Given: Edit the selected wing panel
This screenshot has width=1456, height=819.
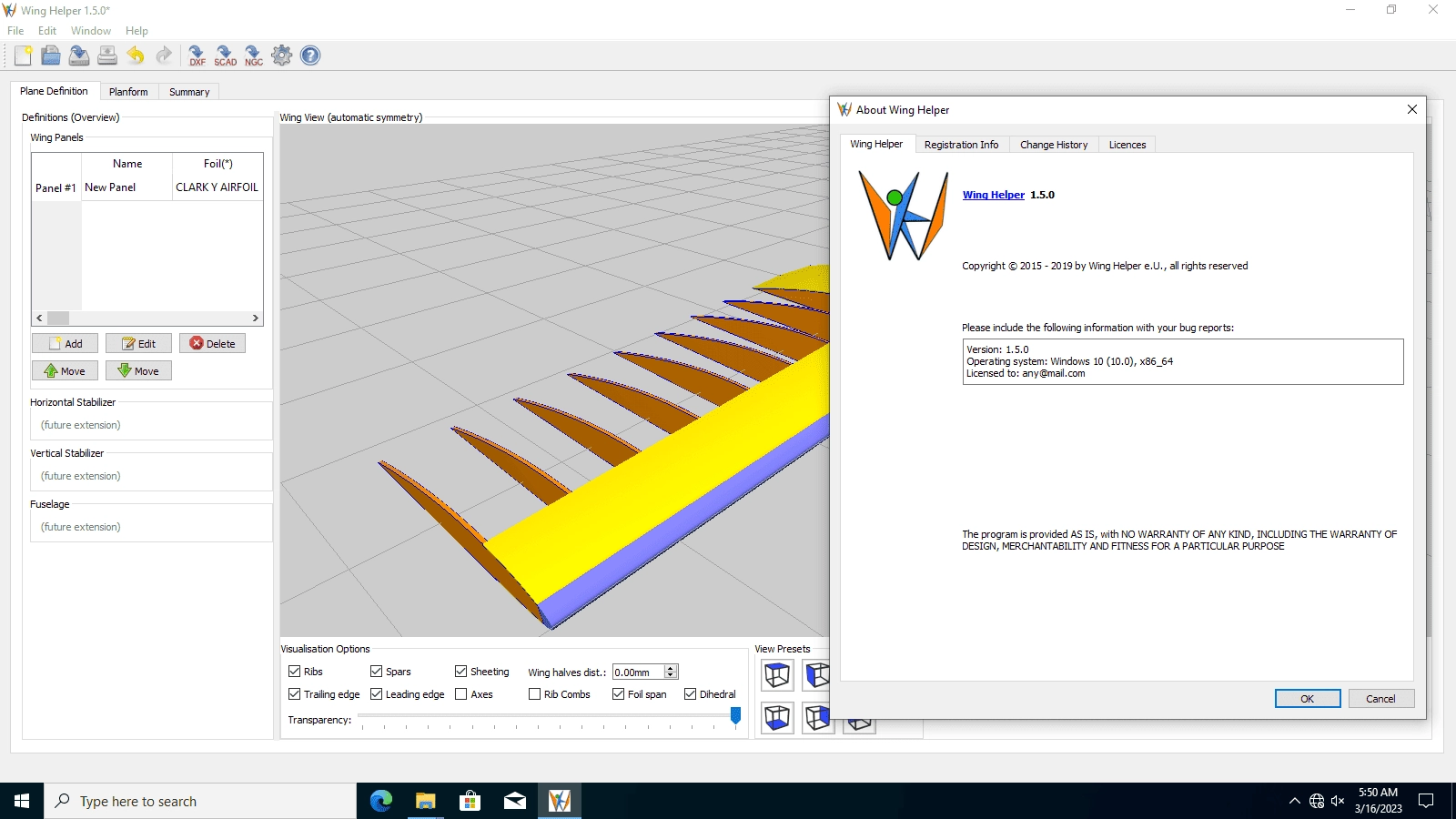Looking at the screenshot, I should tap(139, 344).
